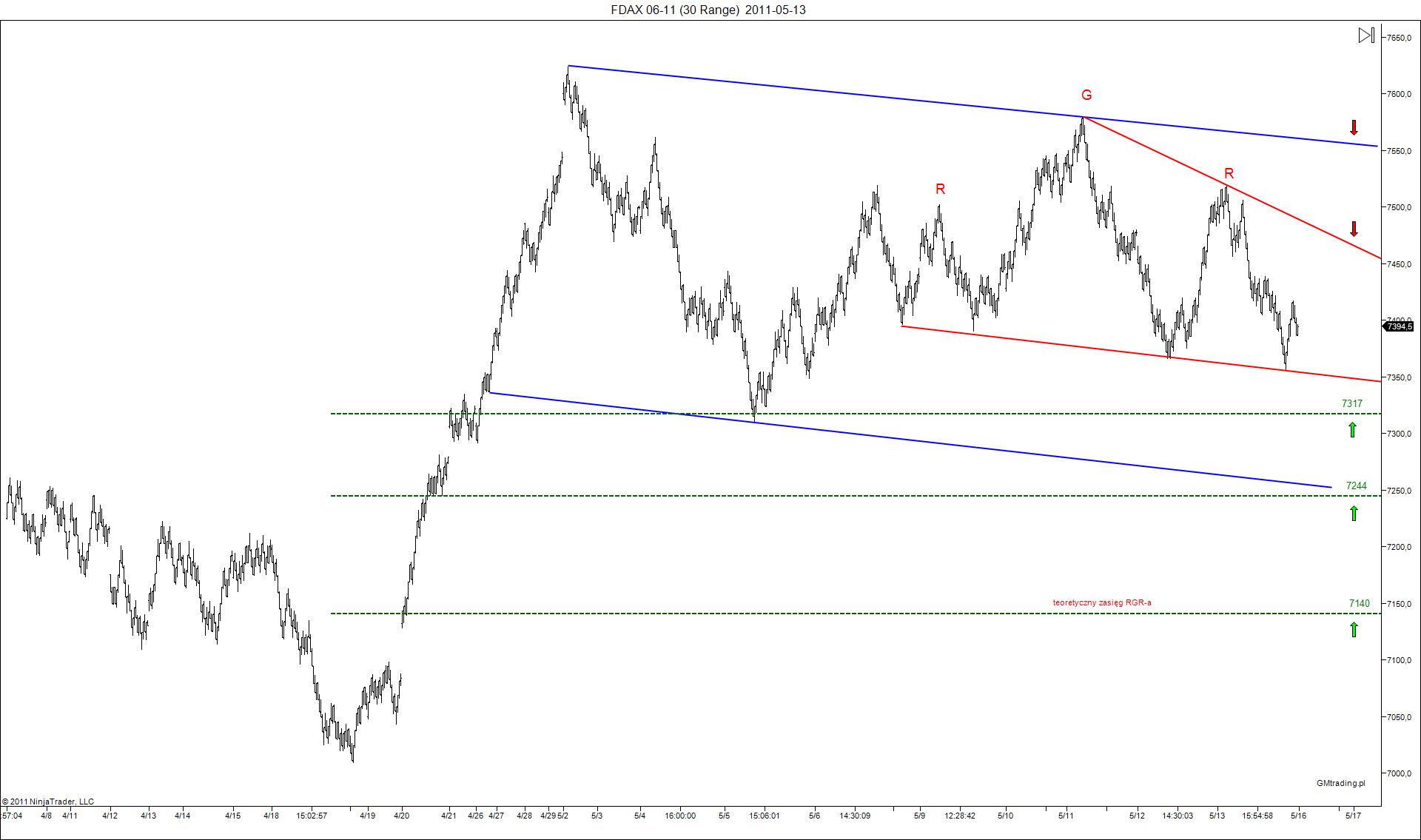The width and height of the screenshot is (1421, 840).
Task: Click the FDAX 06-11 (30 Range) chart title
Action: point(708,10)
